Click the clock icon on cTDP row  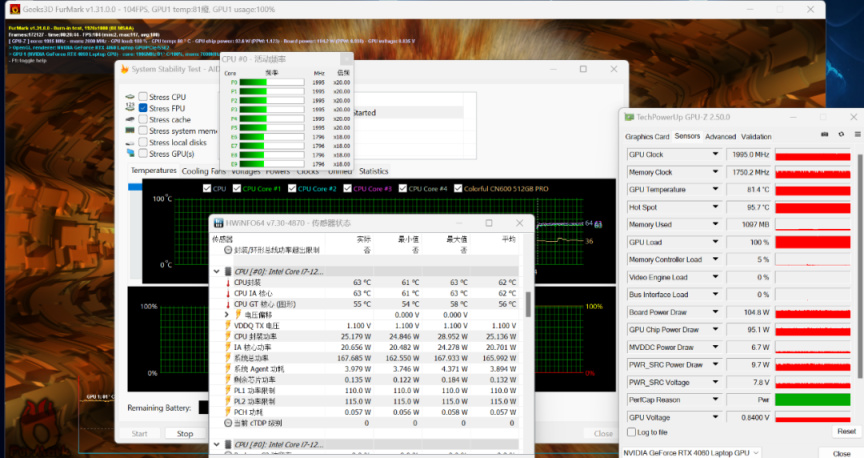228,423
